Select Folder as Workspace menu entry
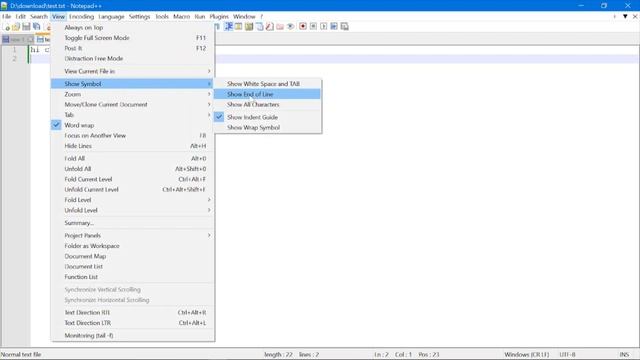The height and width of the screenshot is (360, 640). 133,246
